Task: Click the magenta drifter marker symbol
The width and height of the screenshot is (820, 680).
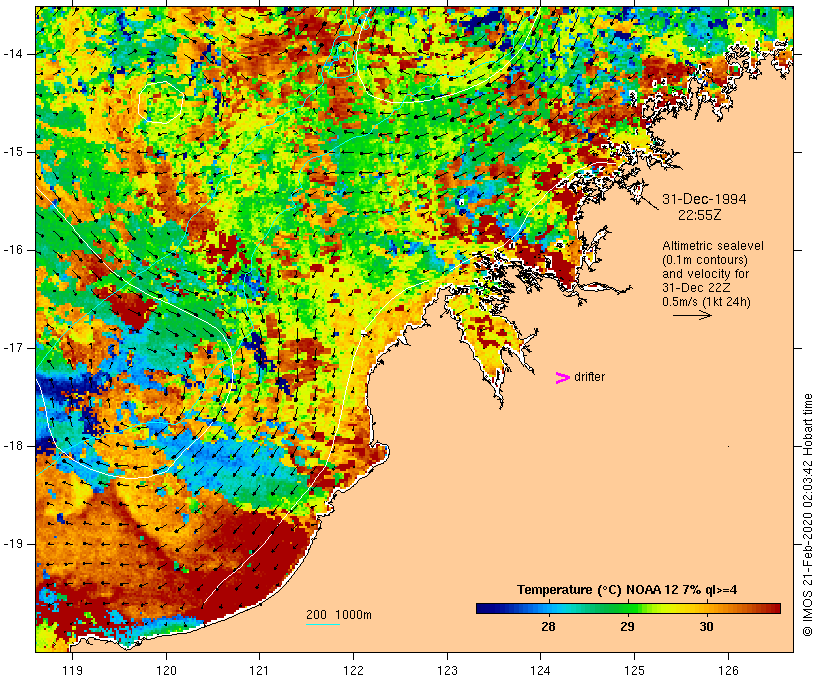Action: (x=562, y=378)
